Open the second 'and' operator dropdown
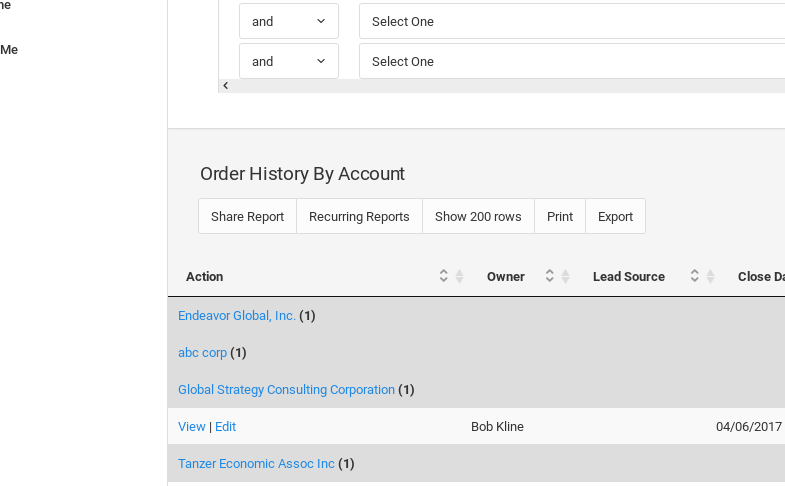Image resolution: width=785 pixels, height=486 pixels. [289, 61]
